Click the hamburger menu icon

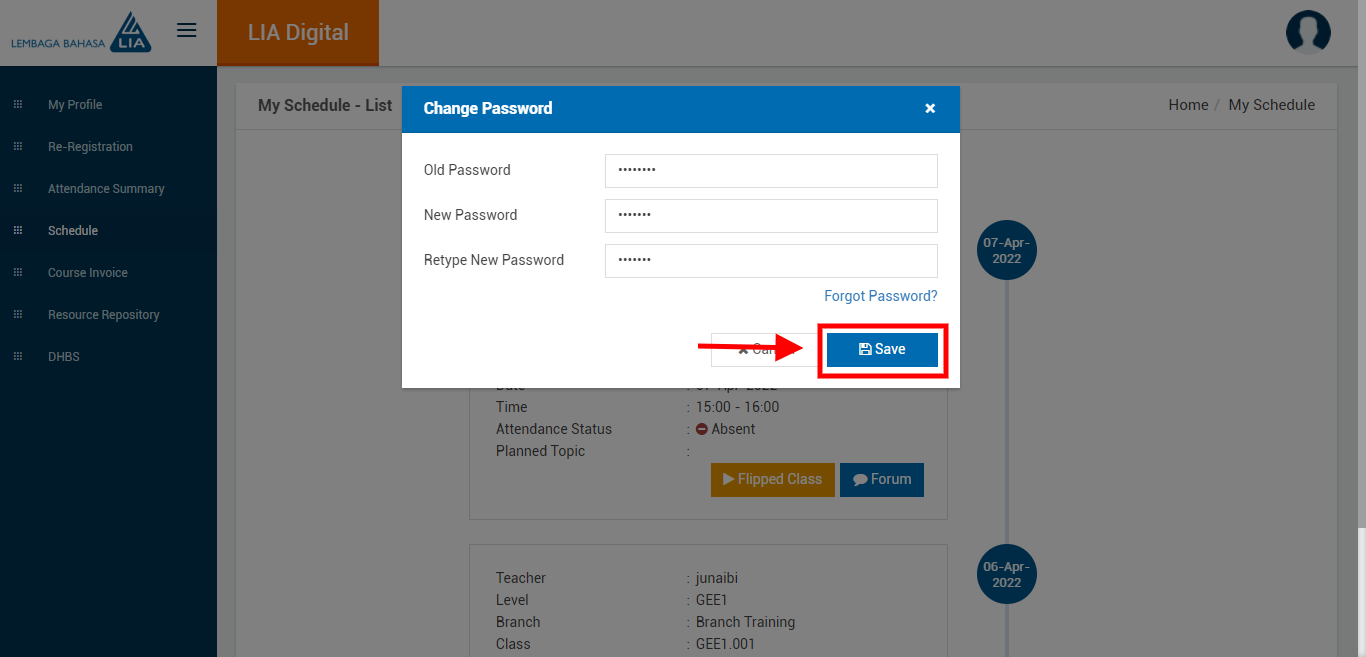(186, 30)
